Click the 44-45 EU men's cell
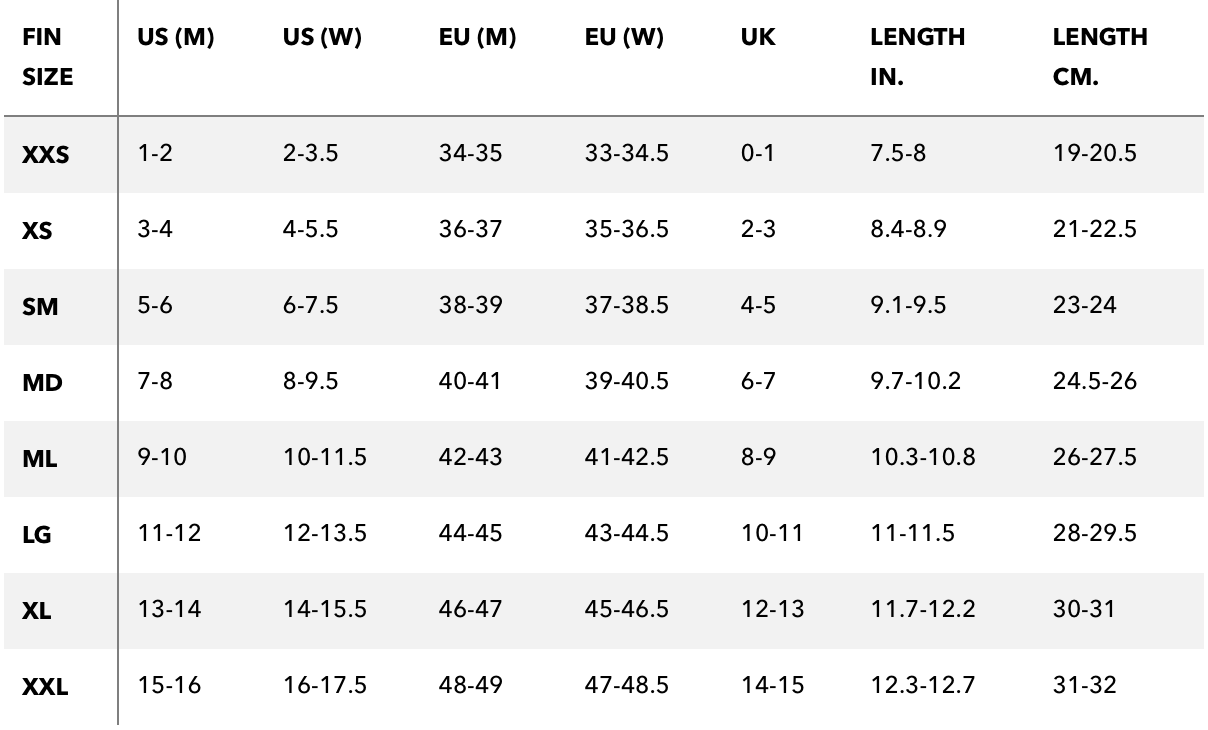1208x730 pixels. (x=470, y=534)
